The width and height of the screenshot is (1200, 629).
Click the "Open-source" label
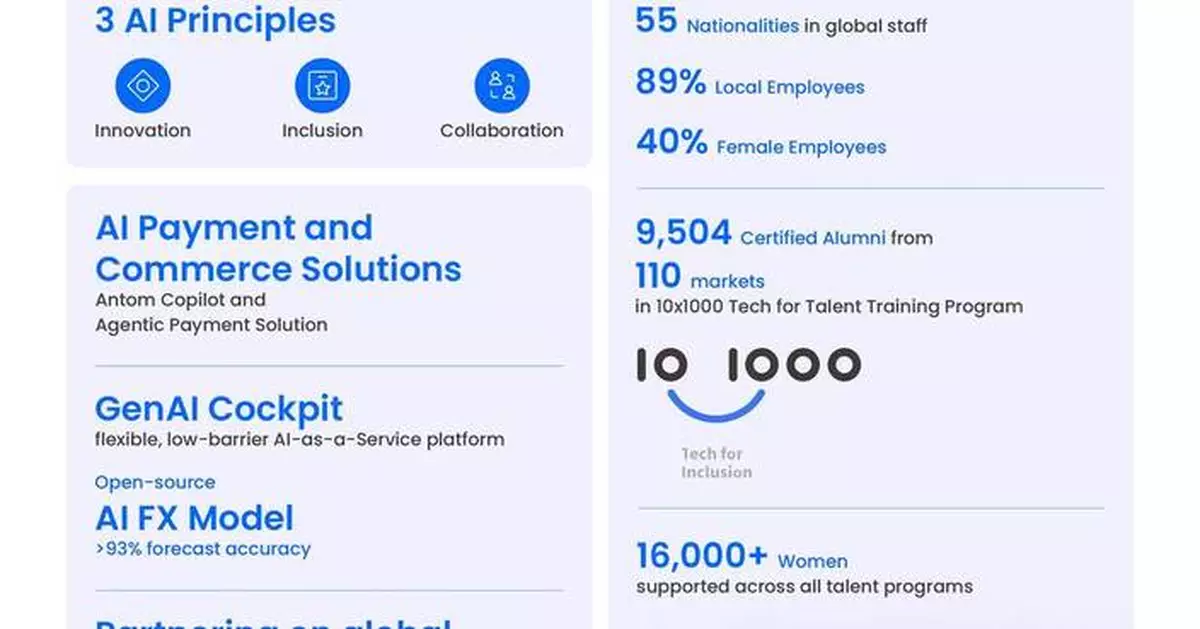point(155,482)
